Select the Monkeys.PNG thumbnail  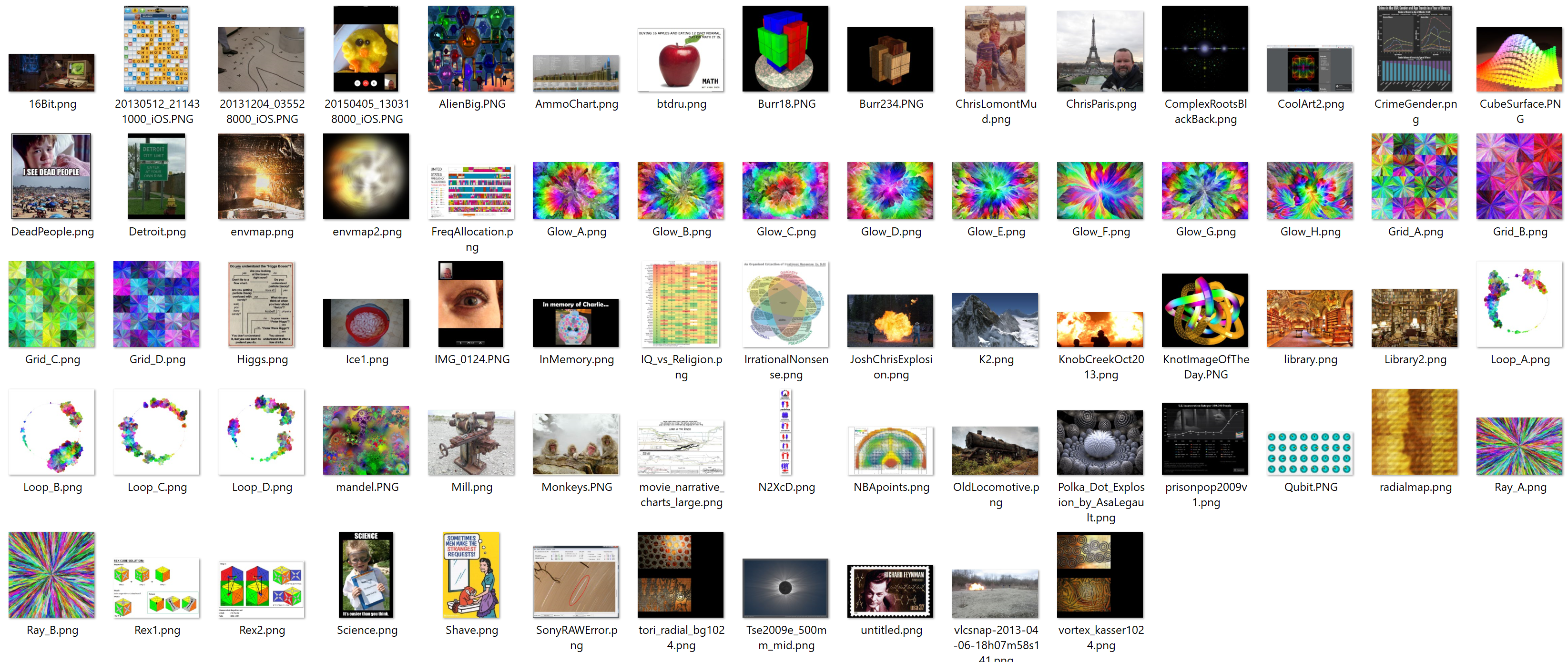(576, 444)
